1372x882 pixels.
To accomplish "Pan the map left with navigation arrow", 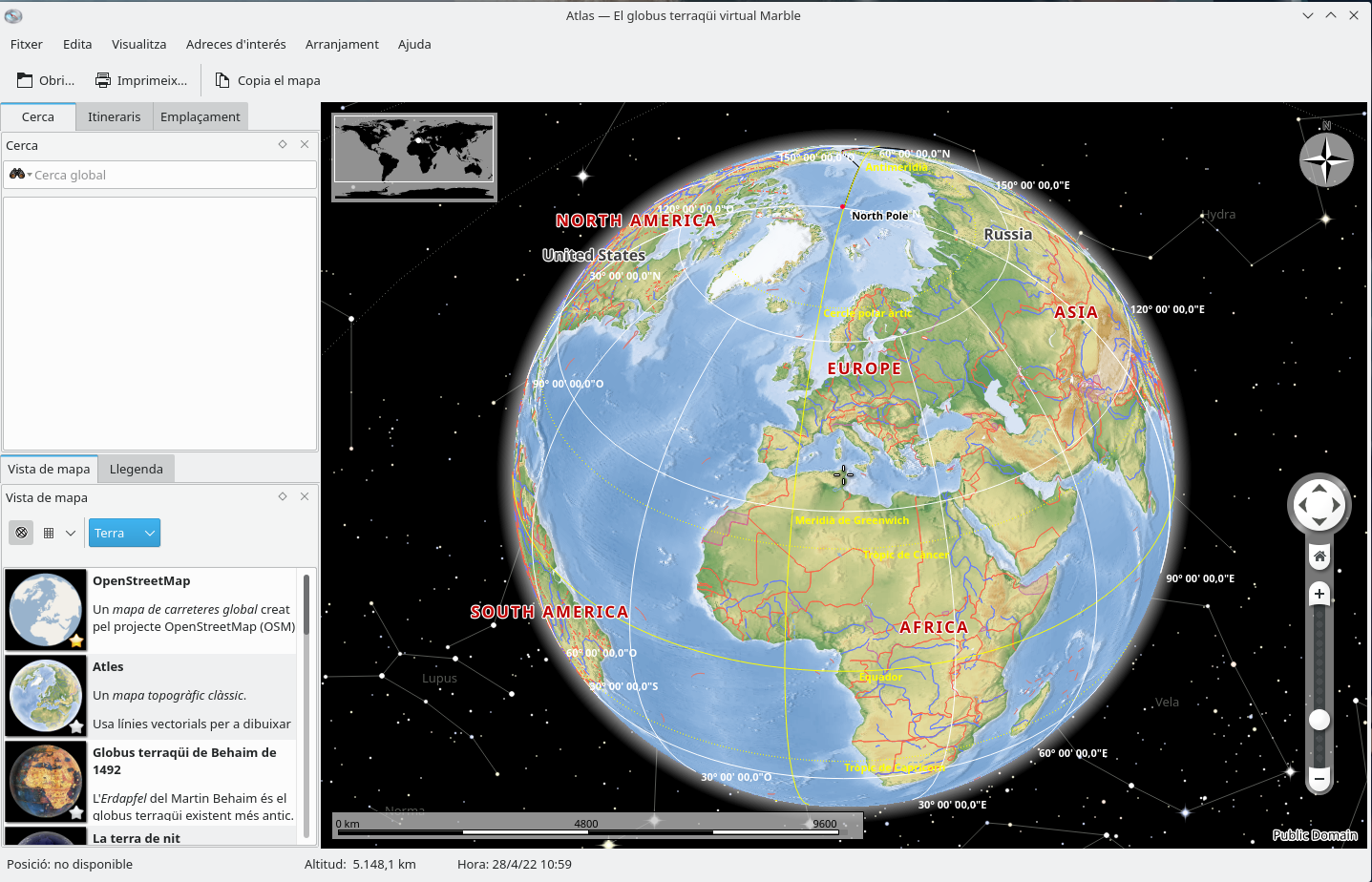I will pyautogui.click(x=1300, y=505).
